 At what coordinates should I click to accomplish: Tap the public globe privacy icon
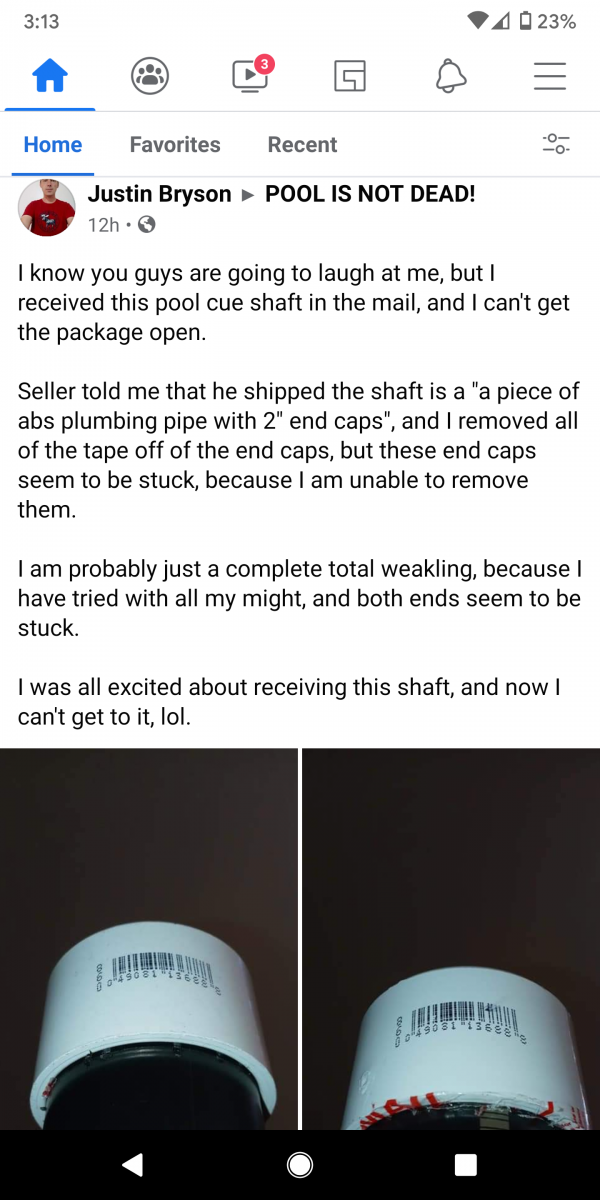pos(146,225)
